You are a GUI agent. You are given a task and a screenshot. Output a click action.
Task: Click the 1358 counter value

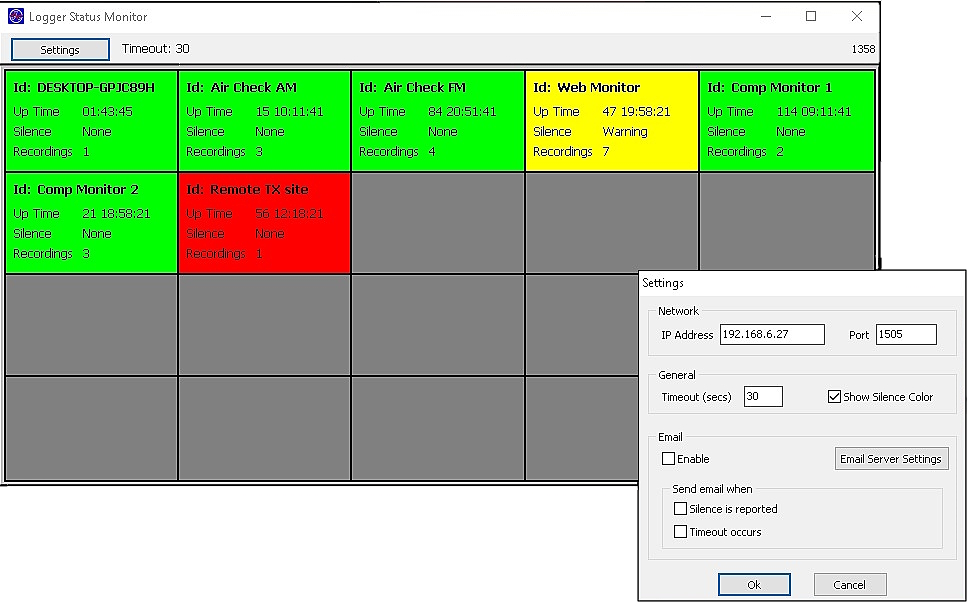pyautogui.click(x=863, y=49)
